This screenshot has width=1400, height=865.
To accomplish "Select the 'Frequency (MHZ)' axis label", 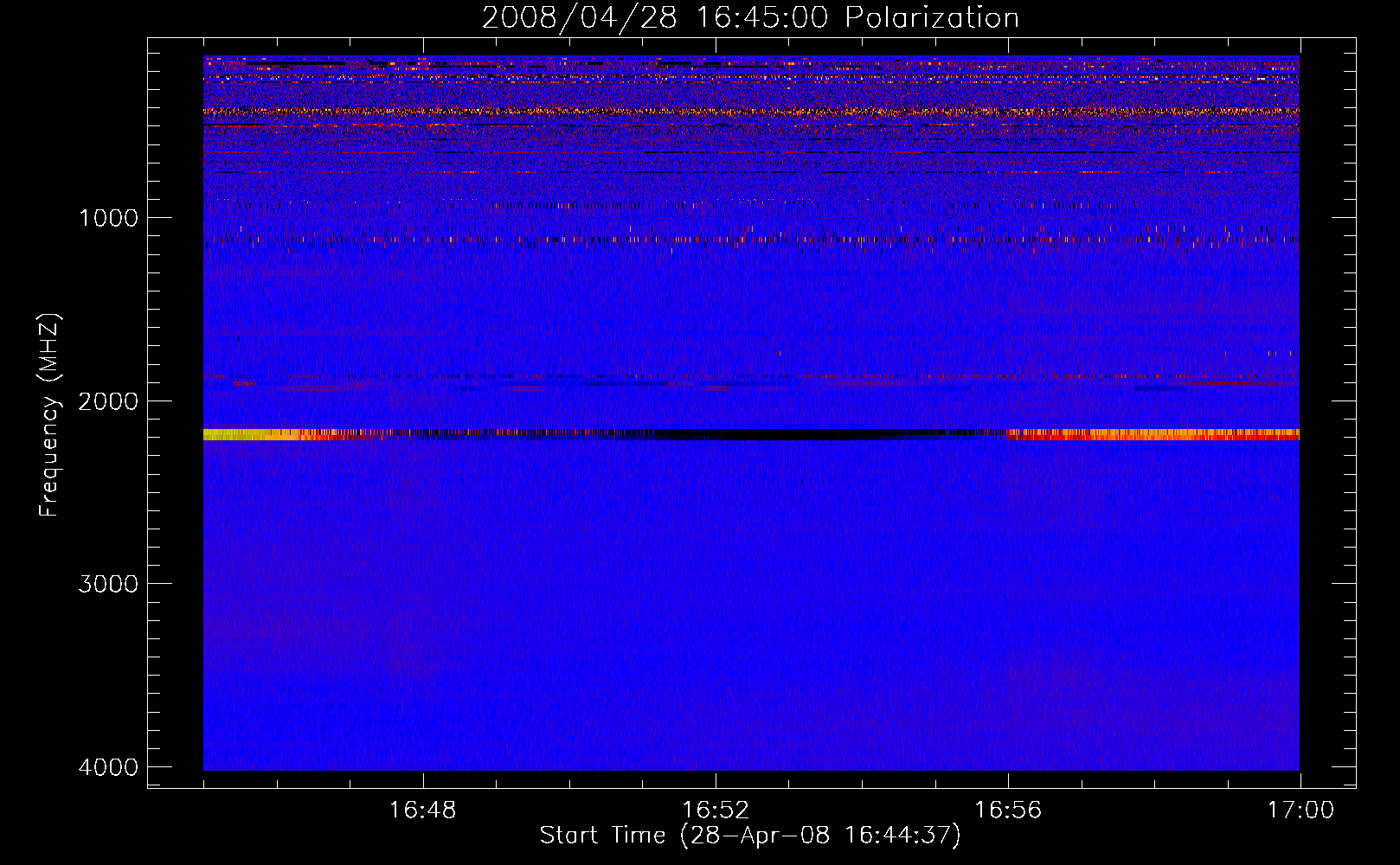I will [49, 415].
